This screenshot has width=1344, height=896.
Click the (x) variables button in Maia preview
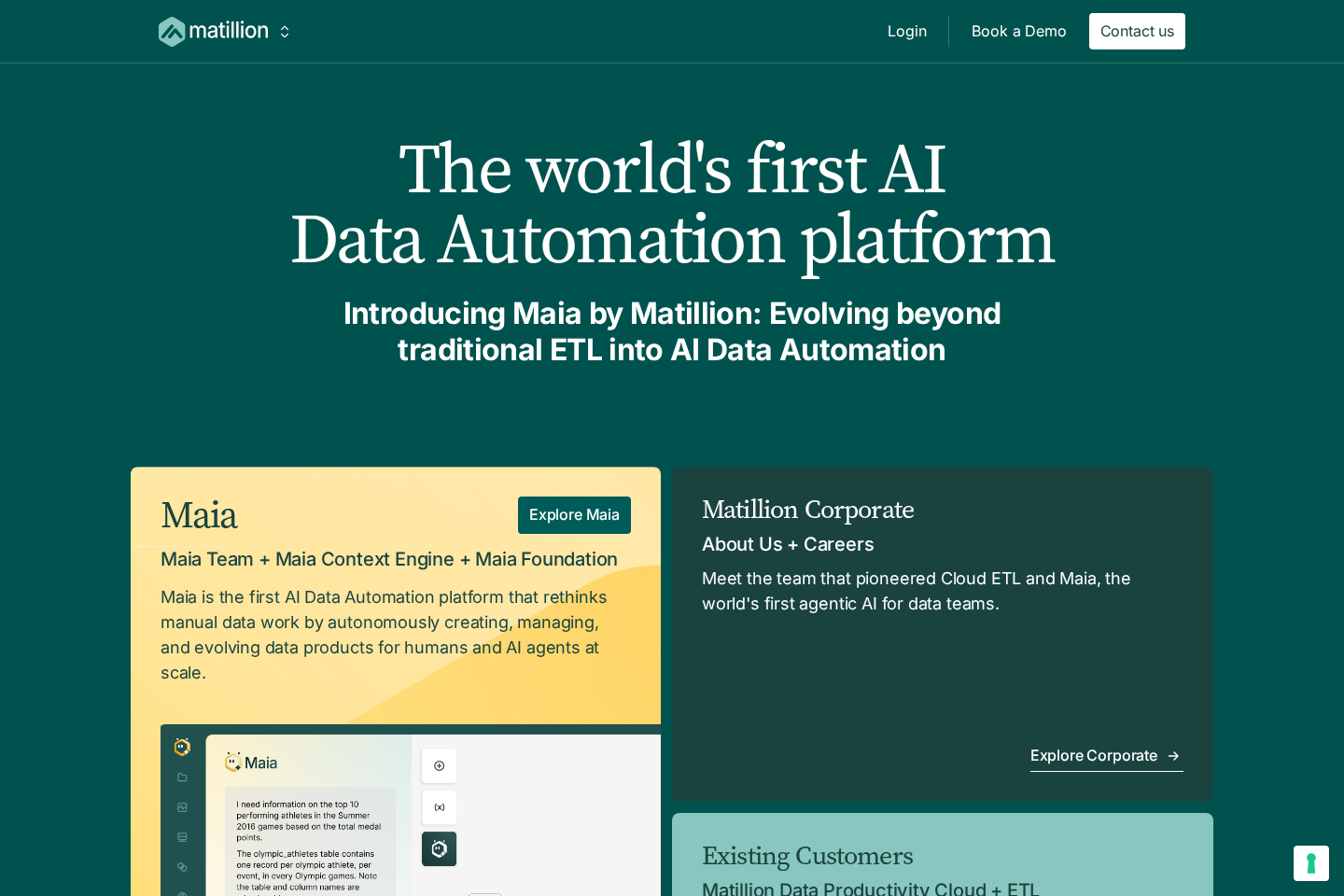pyautogui.click(x=440, y=807)
